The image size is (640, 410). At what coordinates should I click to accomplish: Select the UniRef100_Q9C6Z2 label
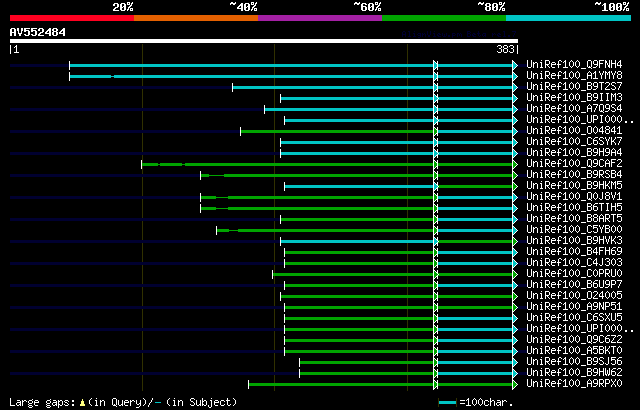pyautogui.click(x=574, y=340)
